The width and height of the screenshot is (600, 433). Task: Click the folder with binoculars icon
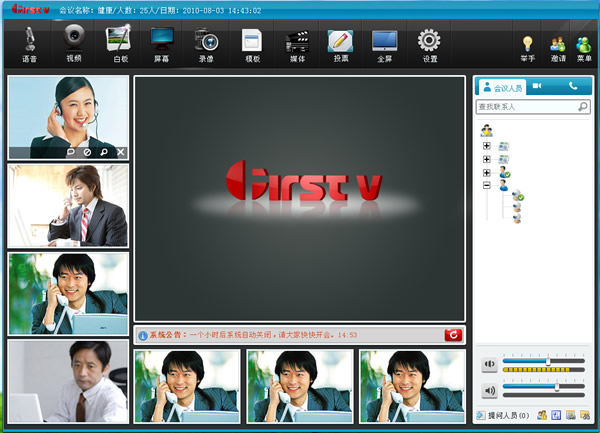[585, 415]
